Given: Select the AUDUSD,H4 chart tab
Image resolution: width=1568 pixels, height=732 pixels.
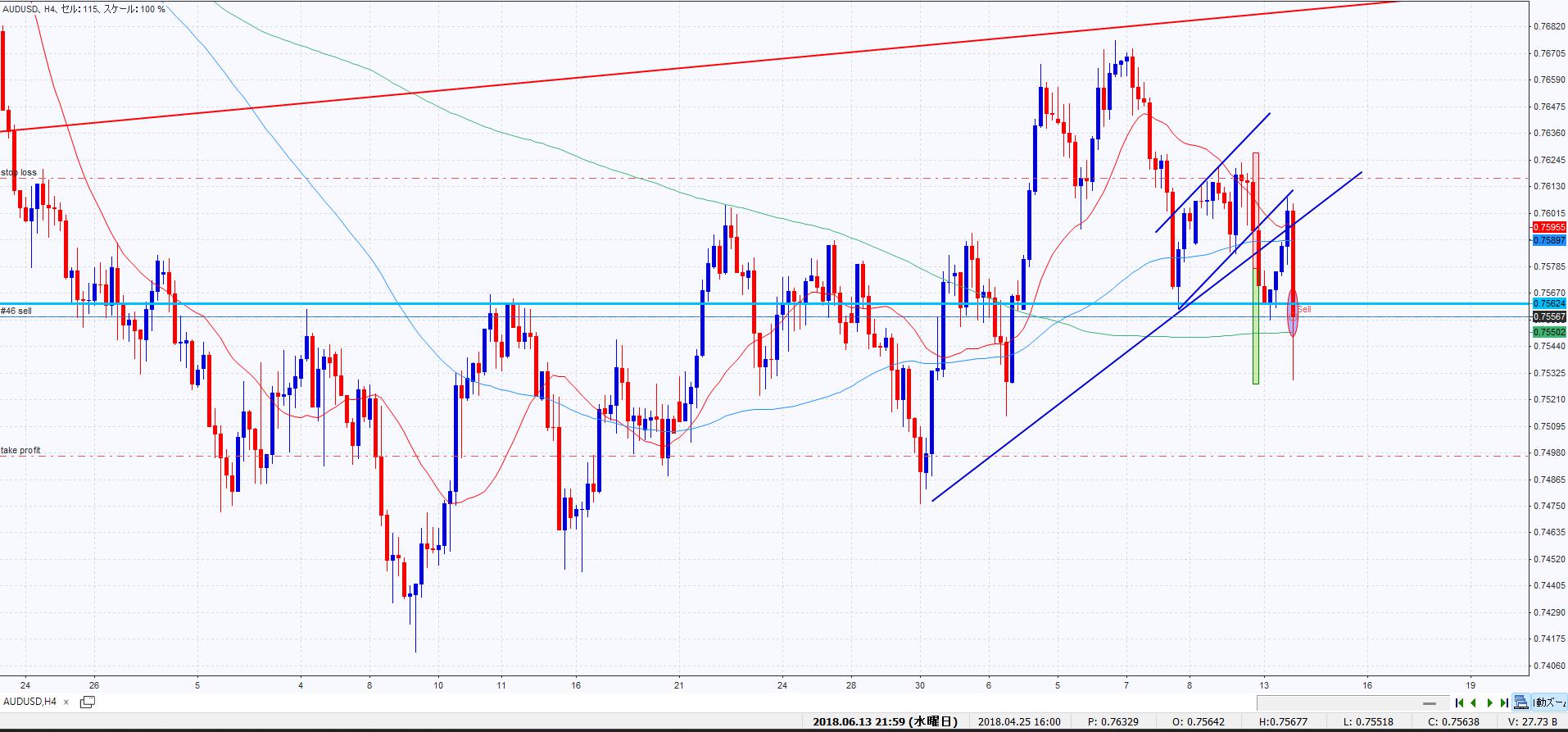Looking at the screenshot, I should [x=30, y=702].
